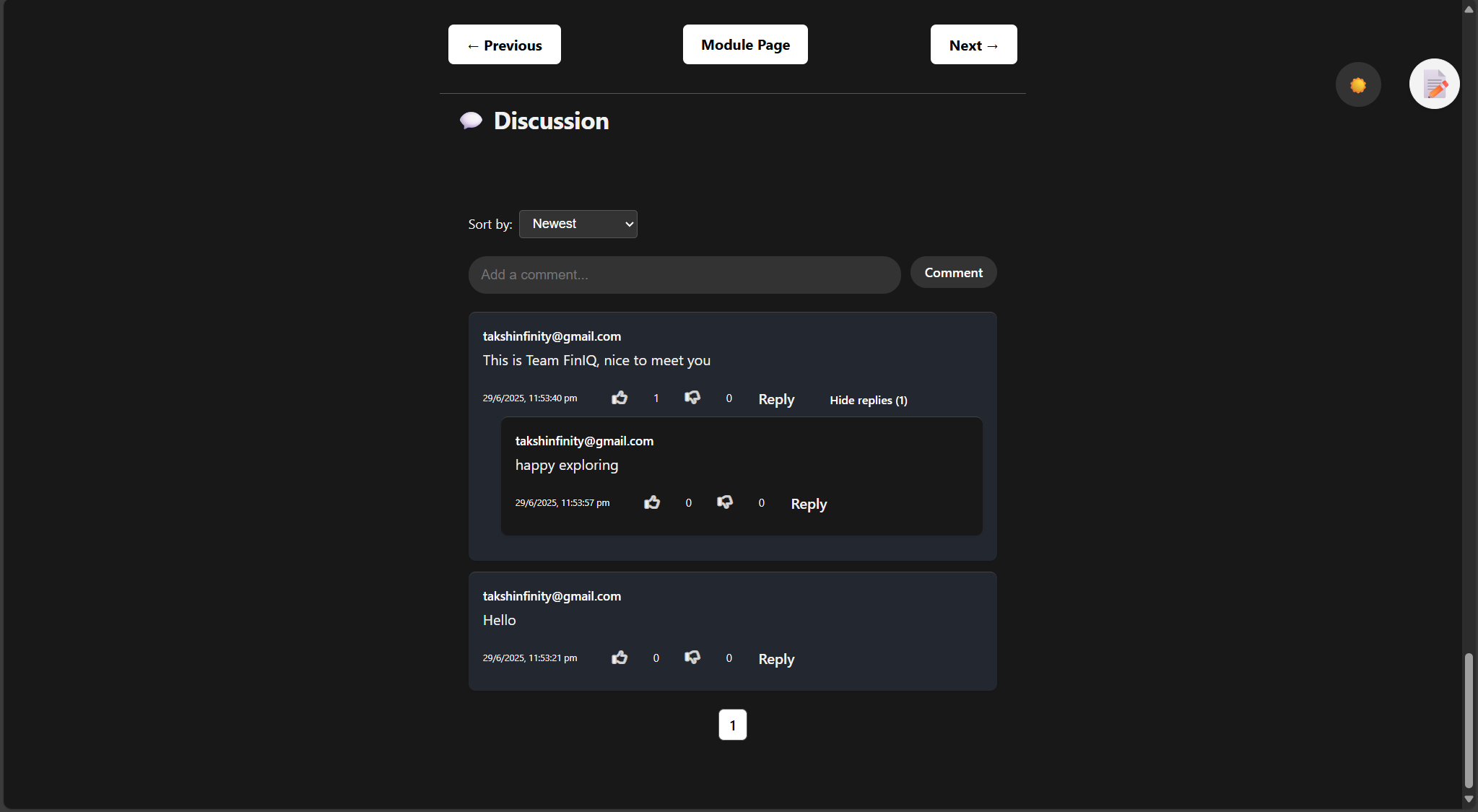
Task: Hide replies on the FinIQ comment
Action: [868, 400]
